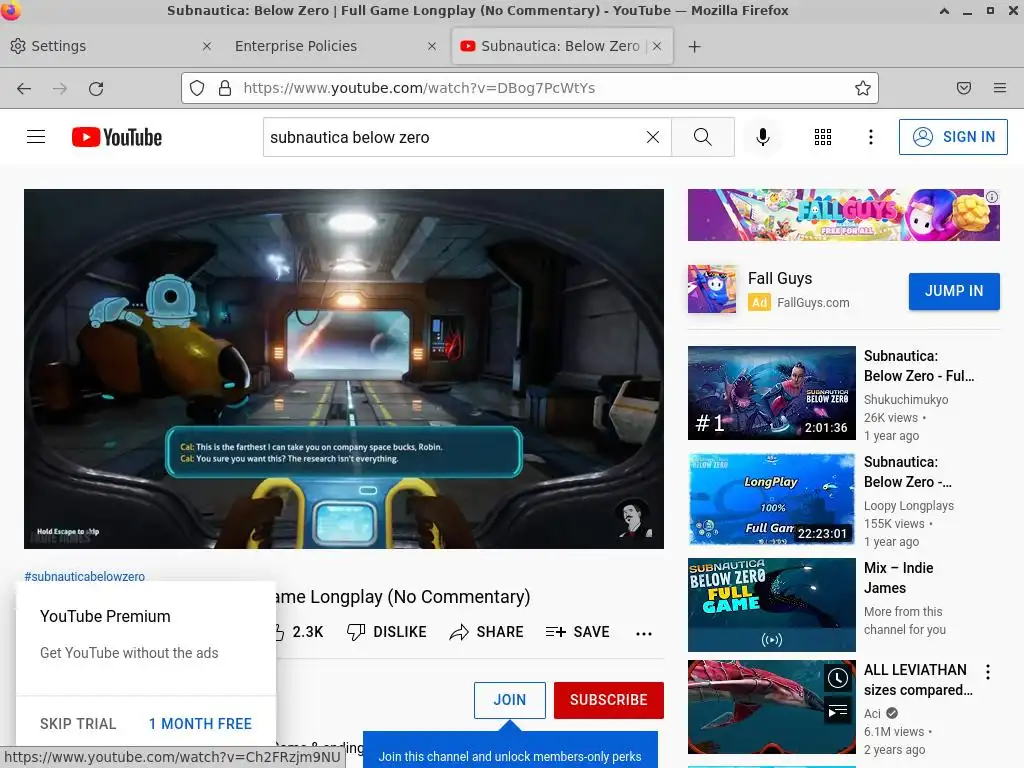Choose SKIP TRIAL in Premium popup

click(x=78, y=724)
